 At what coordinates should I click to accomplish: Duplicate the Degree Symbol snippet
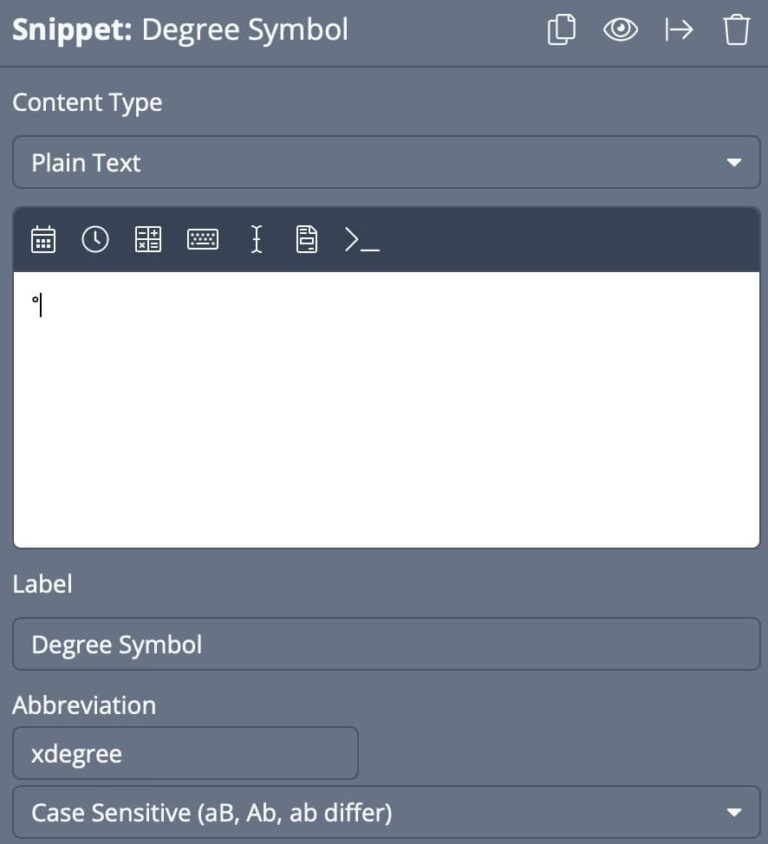(561, 30)
